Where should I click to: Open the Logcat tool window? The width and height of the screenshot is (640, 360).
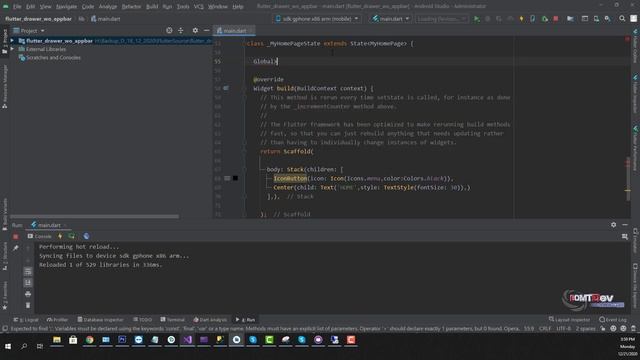26,320
